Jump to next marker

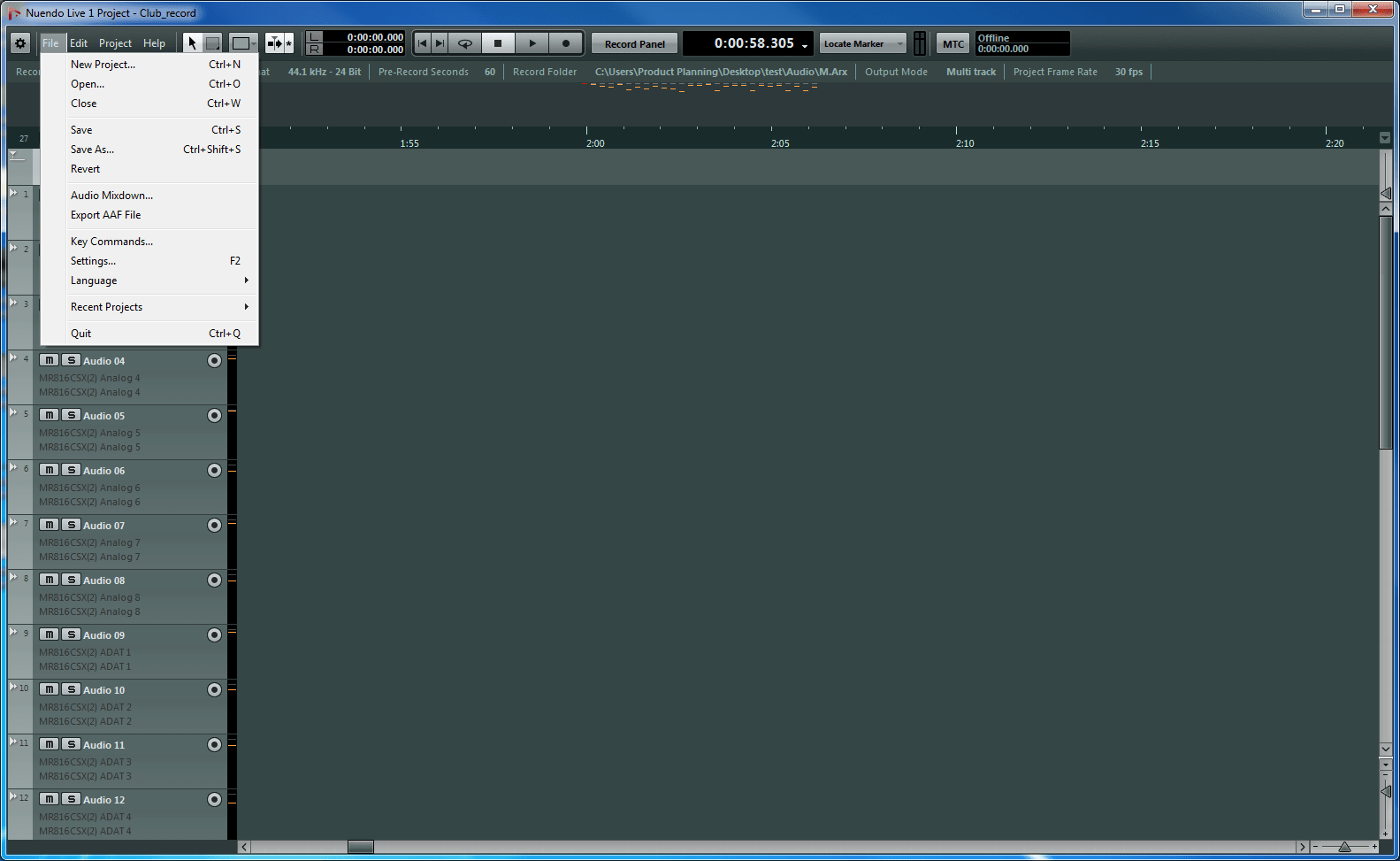(x=440, y=42)
